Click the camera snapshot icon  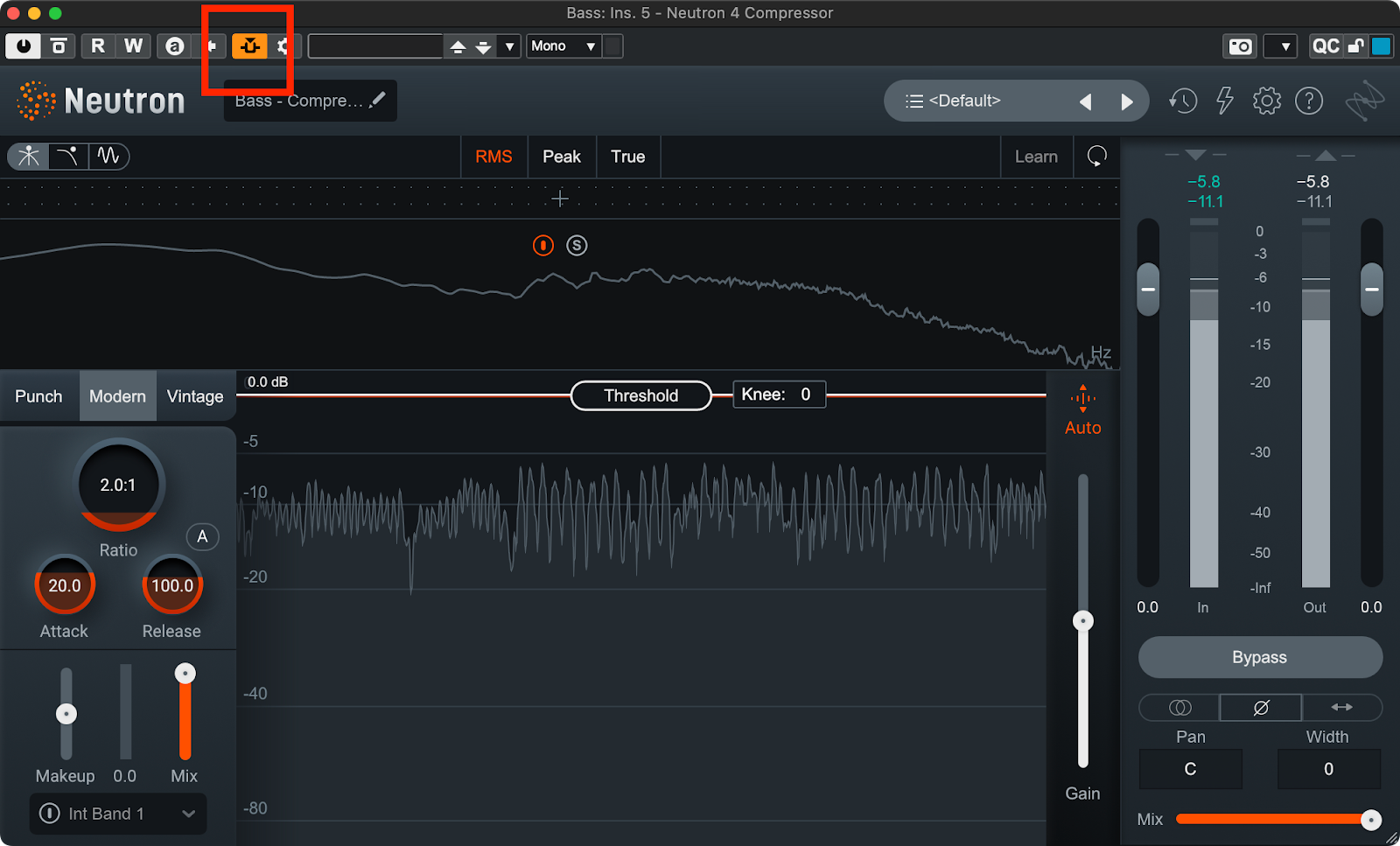(1241, 46)
